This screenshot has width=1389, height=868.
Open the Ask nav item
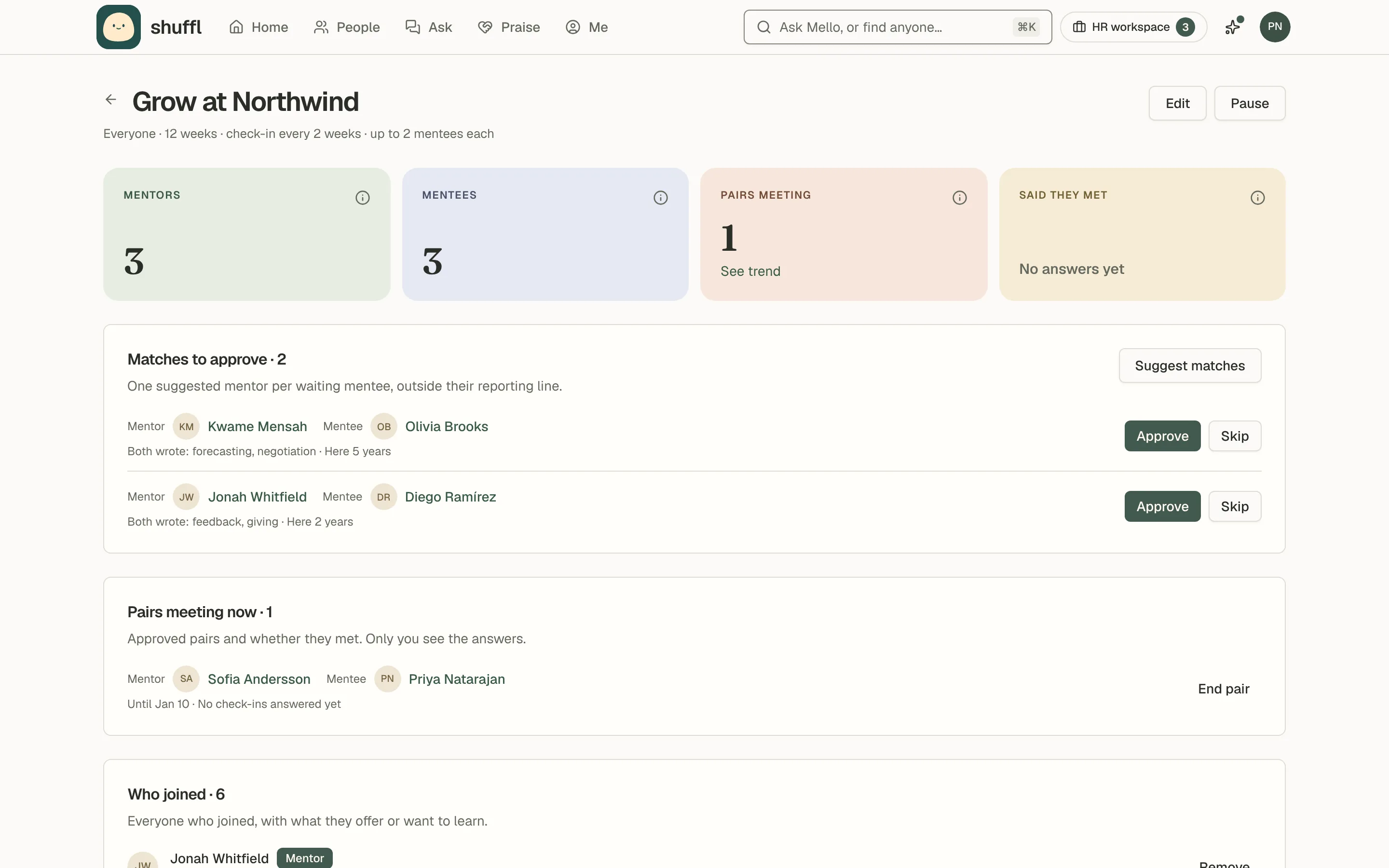coord(429,27)
